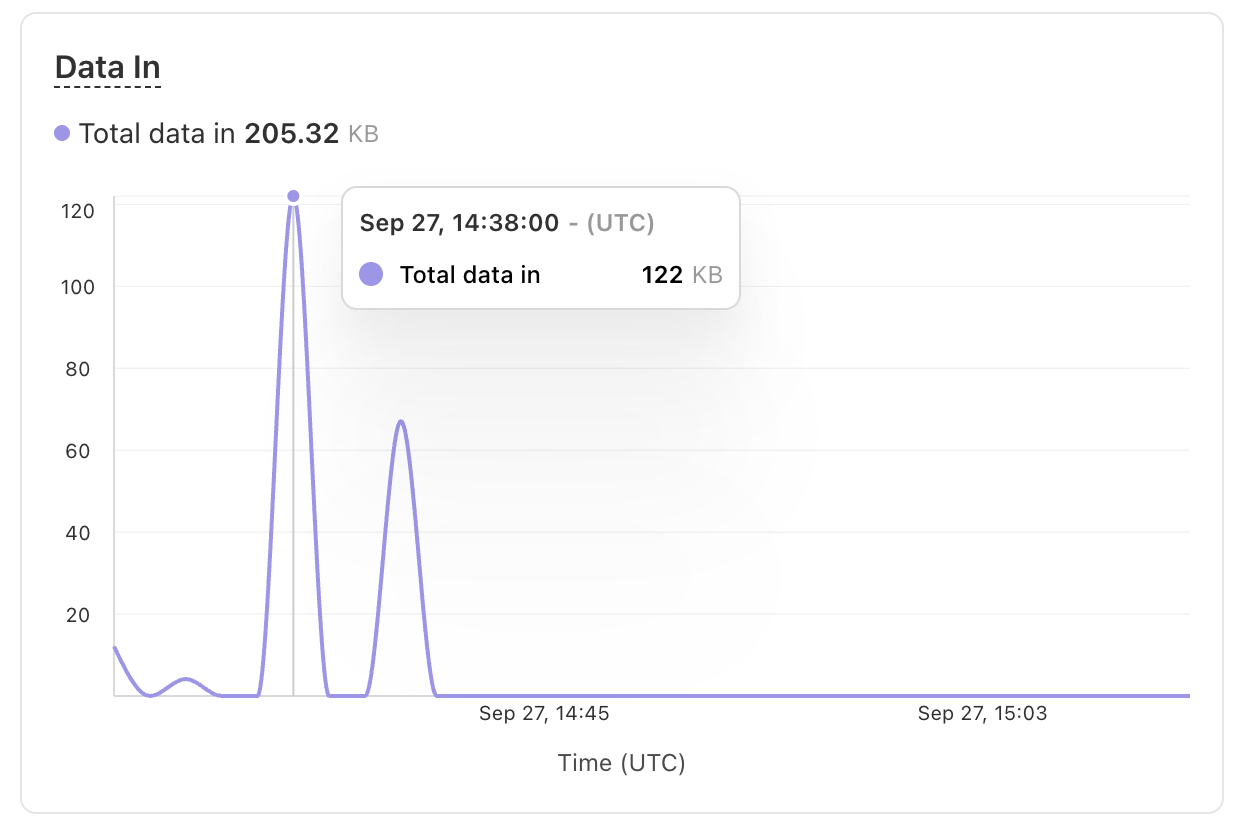Image resolution: width=1246 pixels, height=830 pixels.
Task: Click the vertical hover line below the peak
Action: pos(293,450)
